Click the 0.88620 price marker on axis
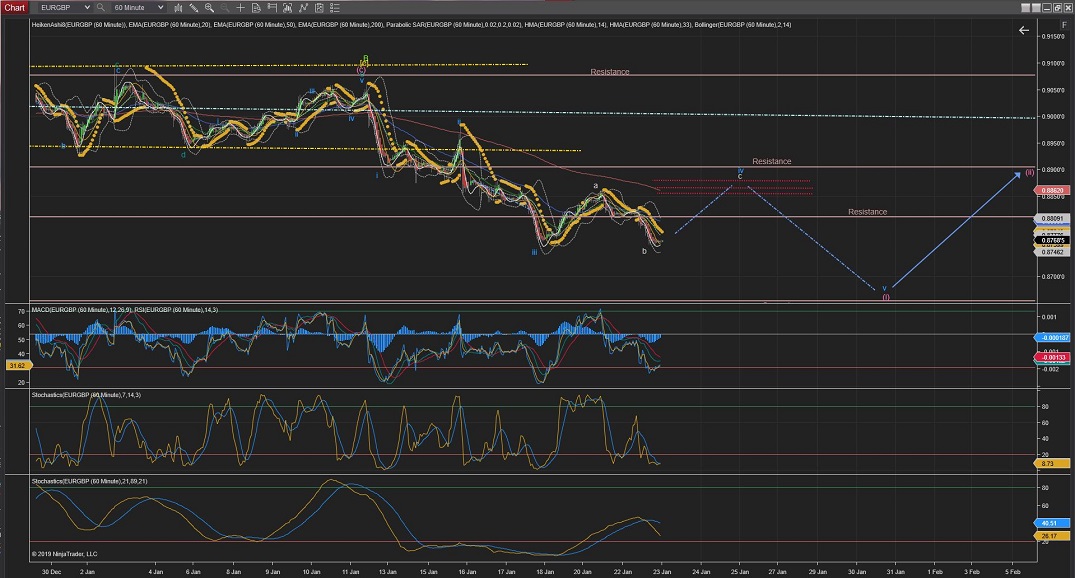This screenshot has height=578, width=1075. pyautogui.click(x=1052, y=190)
